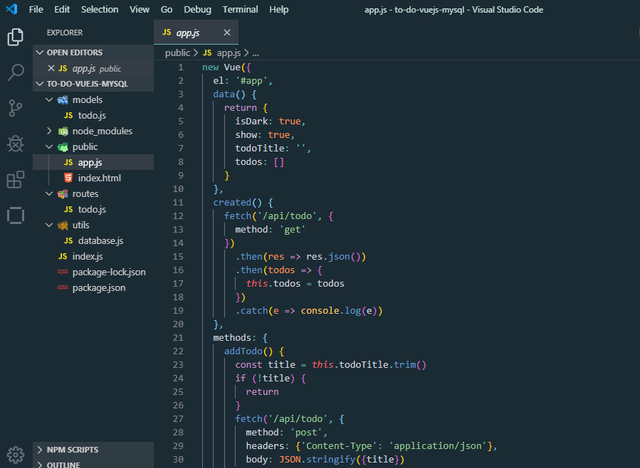Click the breadcrumb ellipsis segment
This screenshot has width=640, height=468.
[256, 53]
